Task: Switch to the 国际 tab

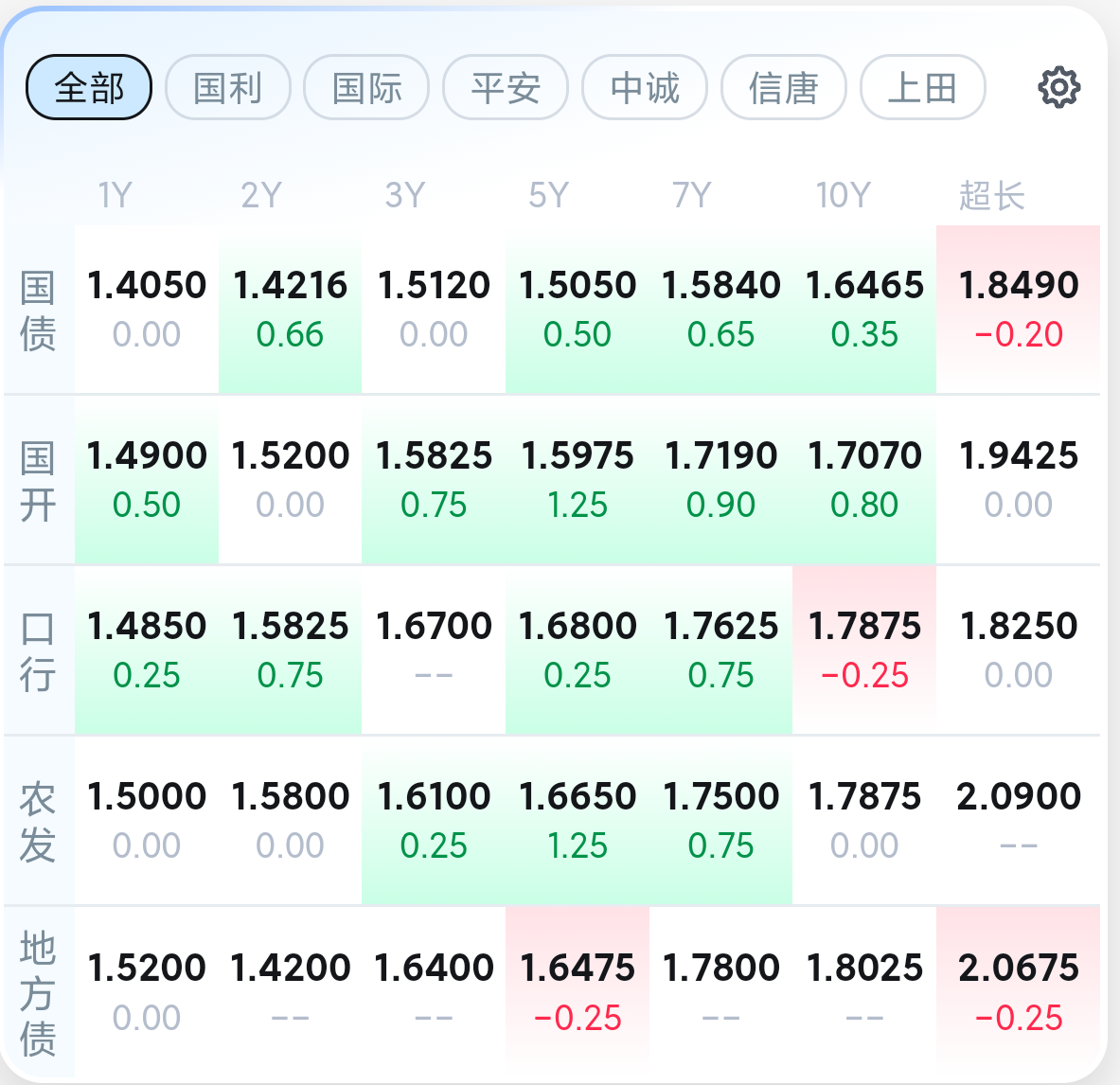Action: 366,88
